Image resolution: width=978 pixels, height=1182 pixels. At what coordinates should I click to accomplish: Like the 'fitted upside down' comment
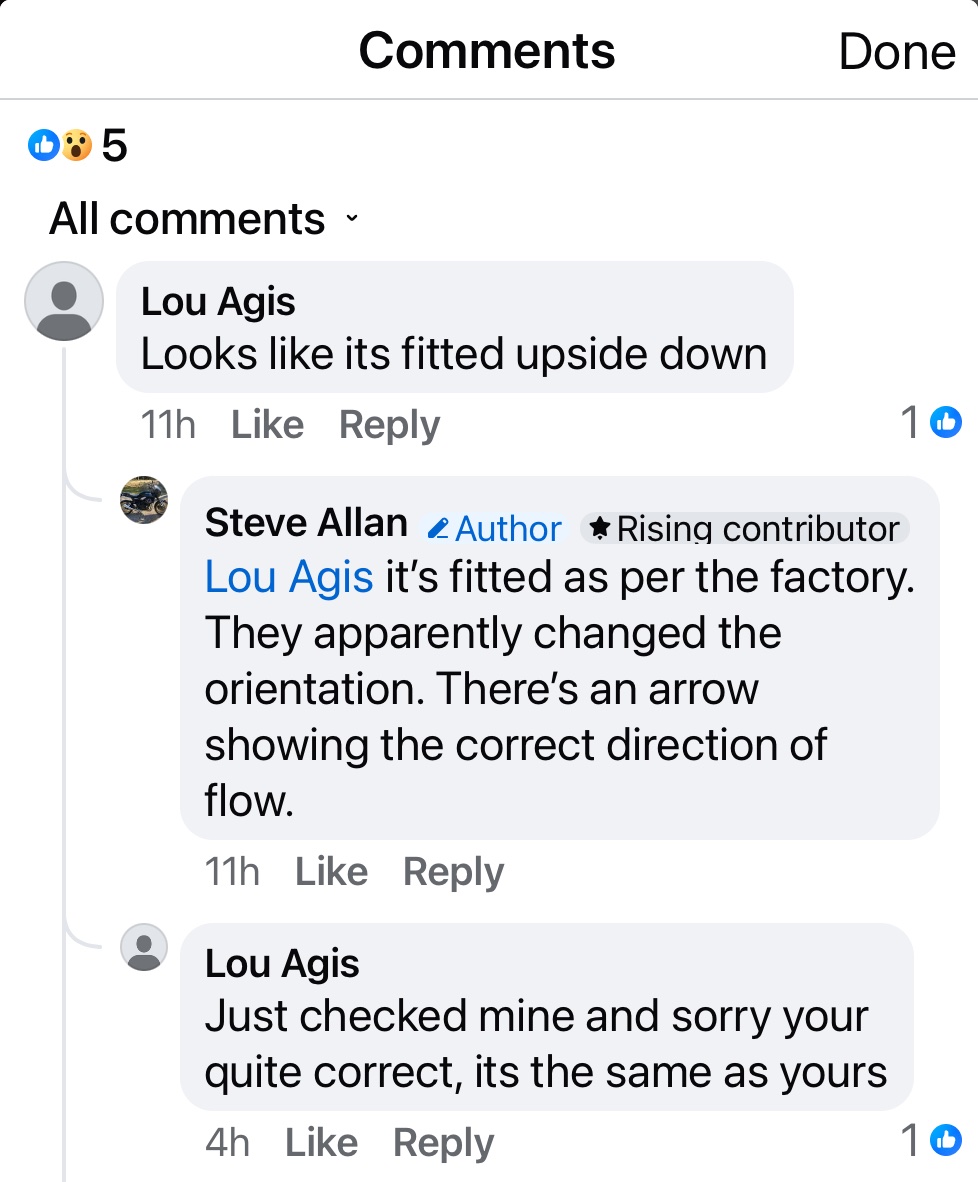click(267, 425)
